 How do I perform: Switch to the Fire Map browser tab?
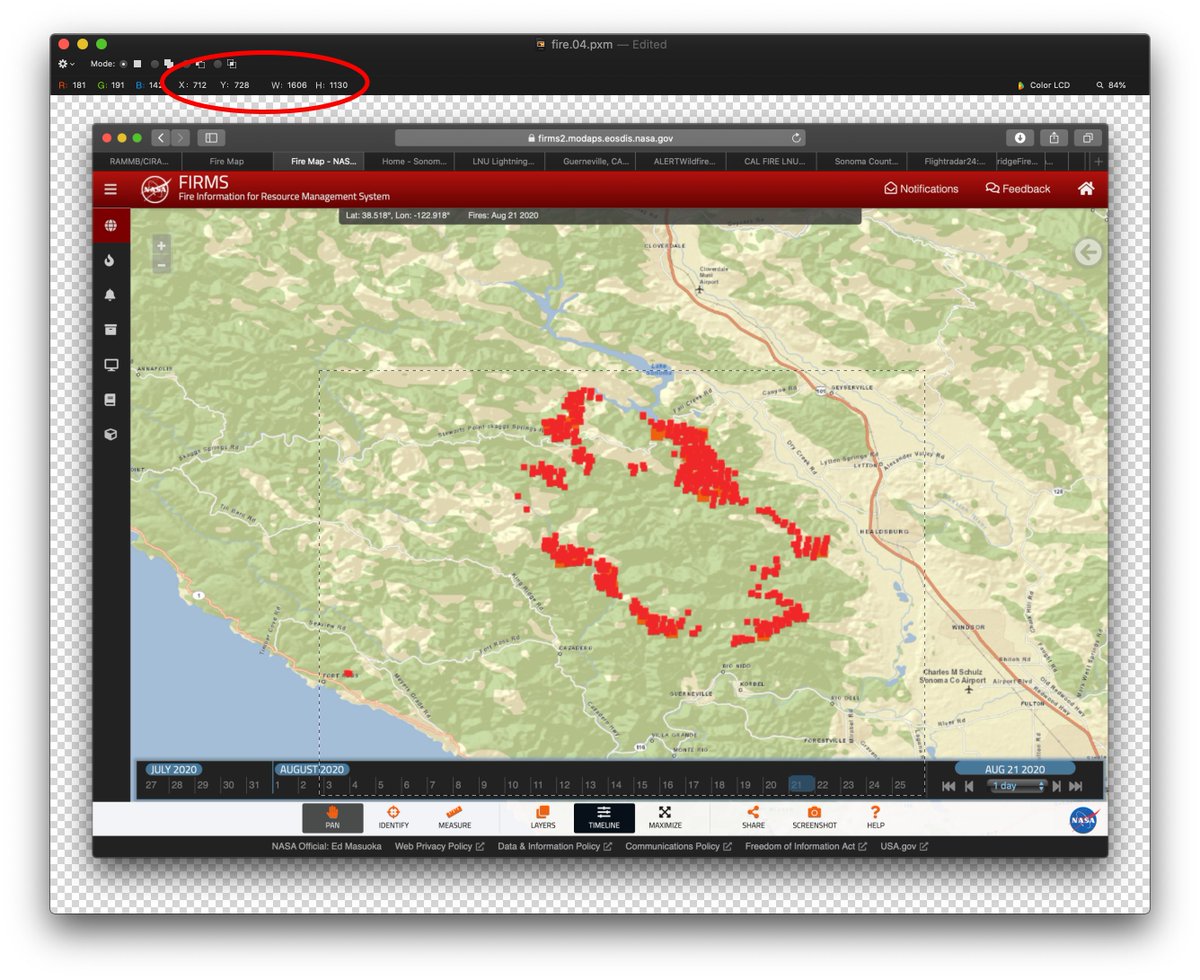(227, 161)
